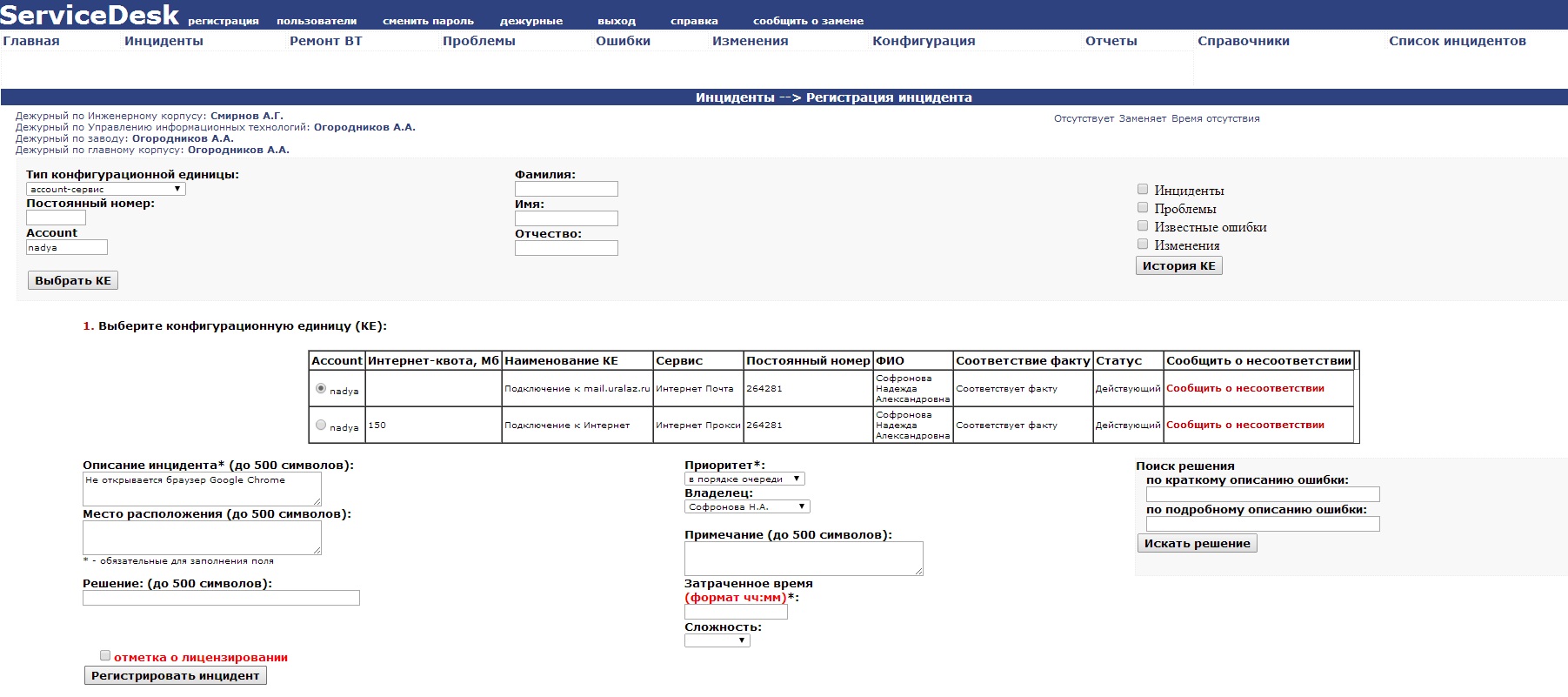
Task: Click the Наименование КЕ column header
Action: (x=577, y=360)
